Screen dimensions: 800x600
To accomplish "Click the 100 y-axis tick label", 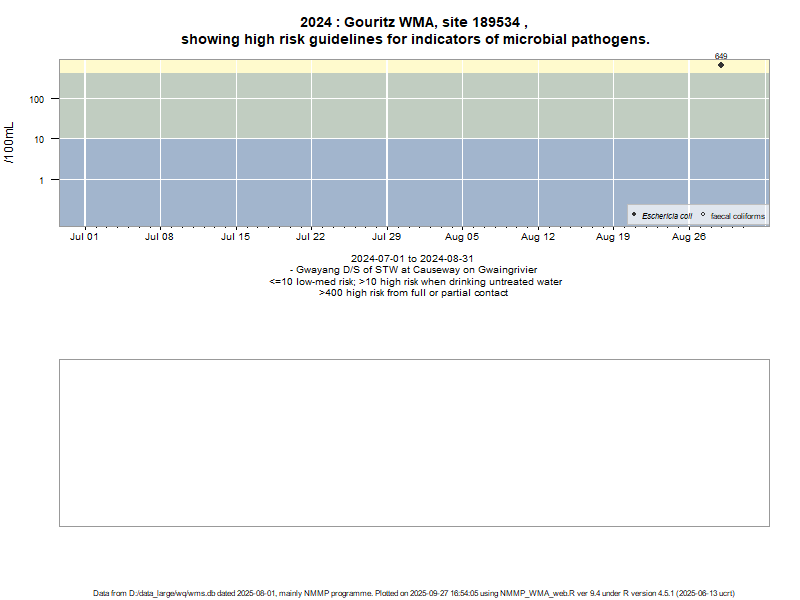I will click(39, 99).
